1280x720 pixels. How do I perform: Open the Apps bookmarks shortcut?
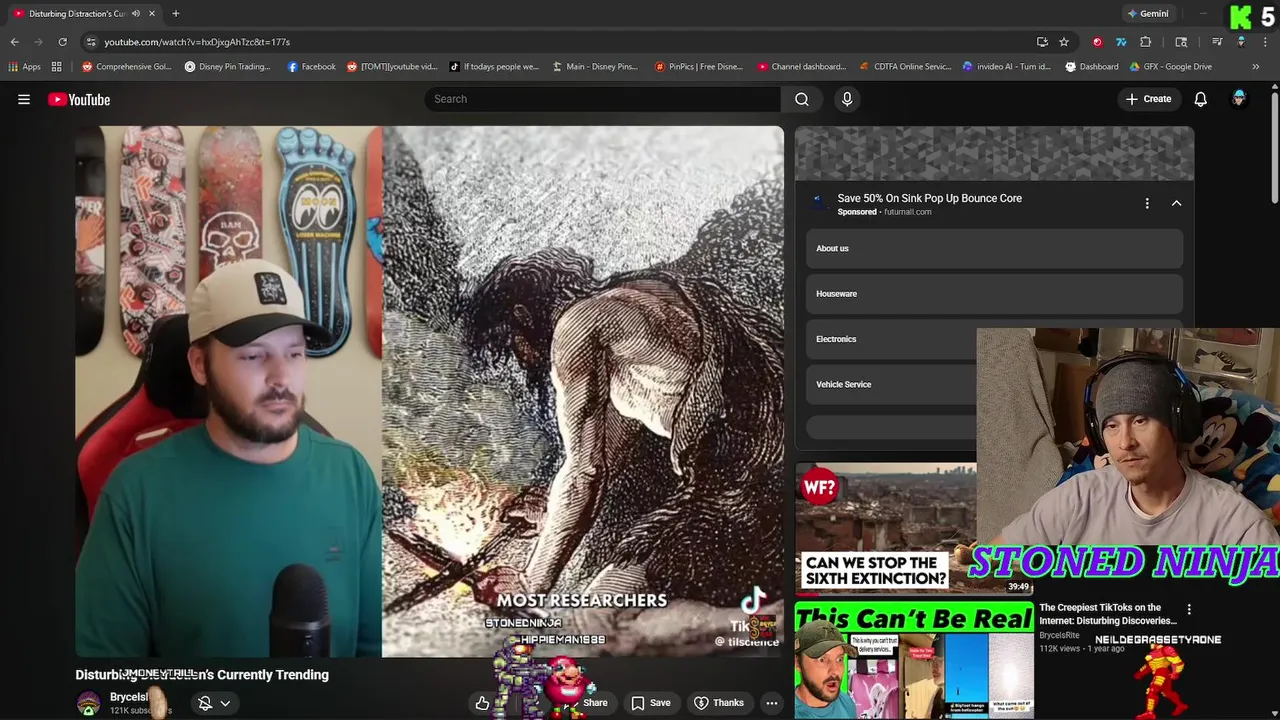[x=24, y=67]
